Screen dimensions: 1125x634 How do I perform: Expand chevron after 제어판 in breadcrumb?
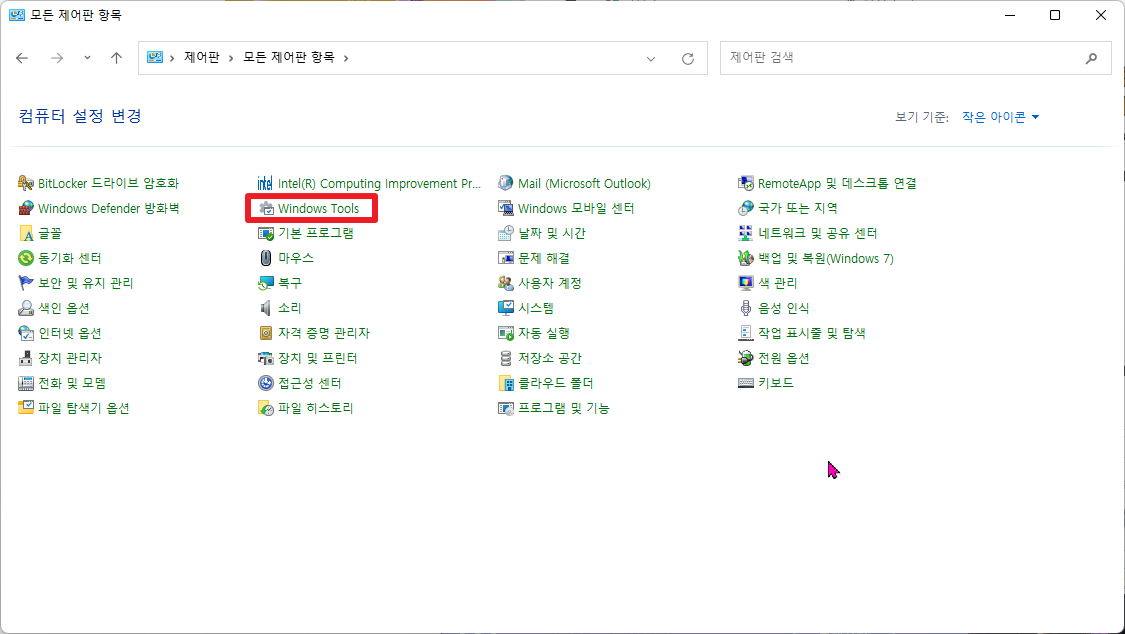[231, 58]
